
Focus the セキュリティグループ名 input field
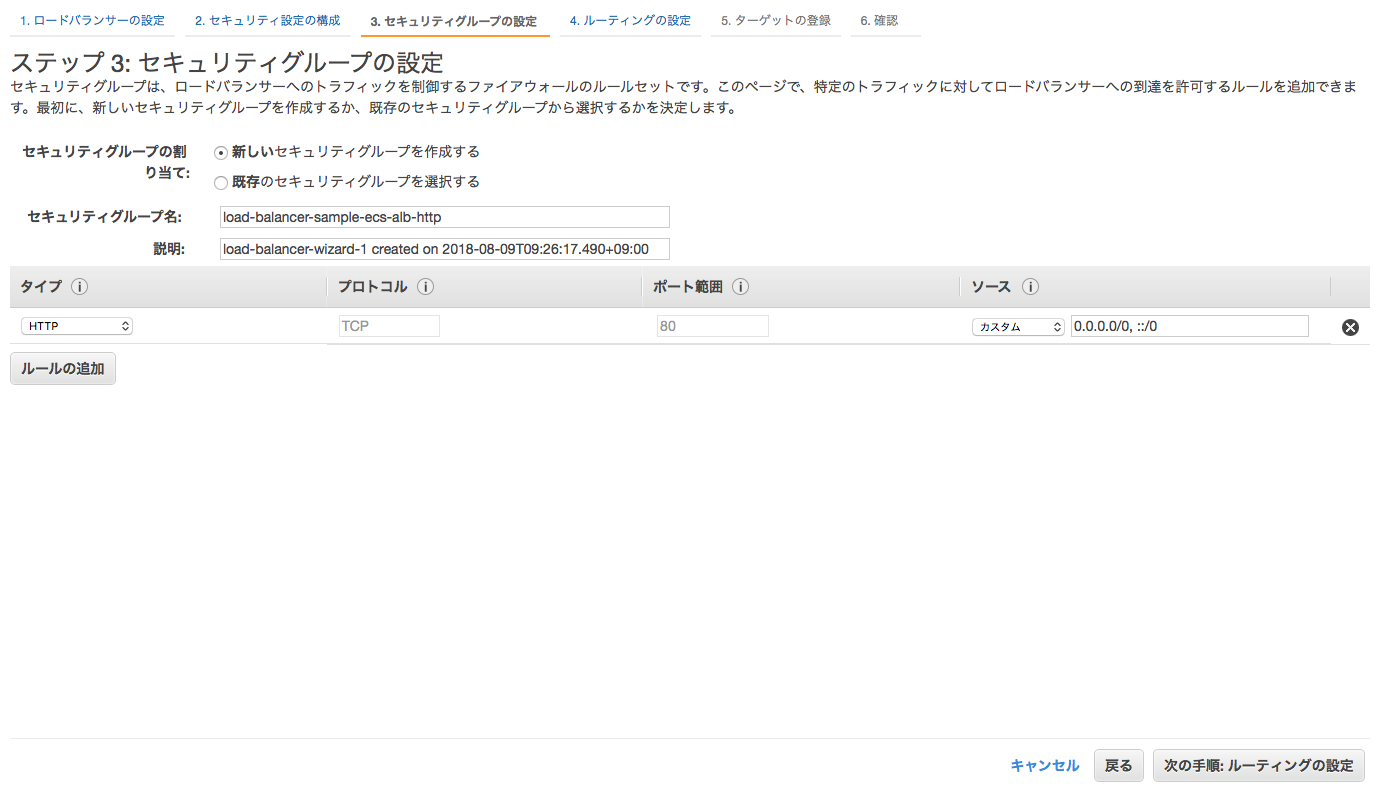point(445,217)
